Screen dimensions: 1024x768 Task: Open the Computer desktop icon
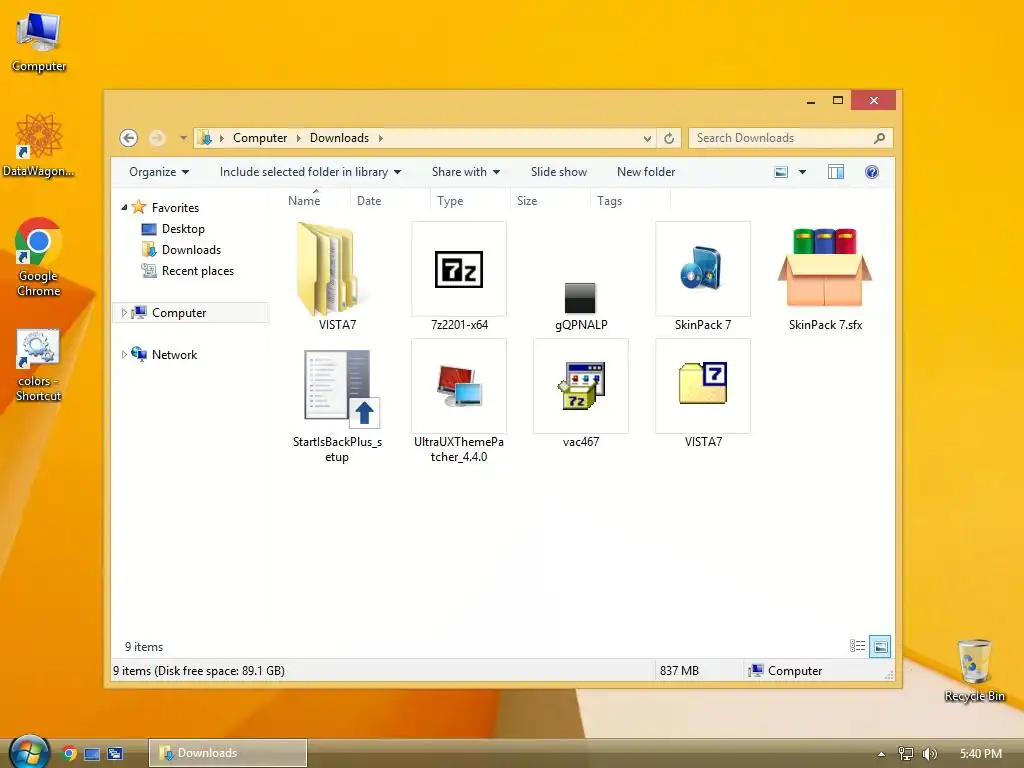(x=39, y=42)
